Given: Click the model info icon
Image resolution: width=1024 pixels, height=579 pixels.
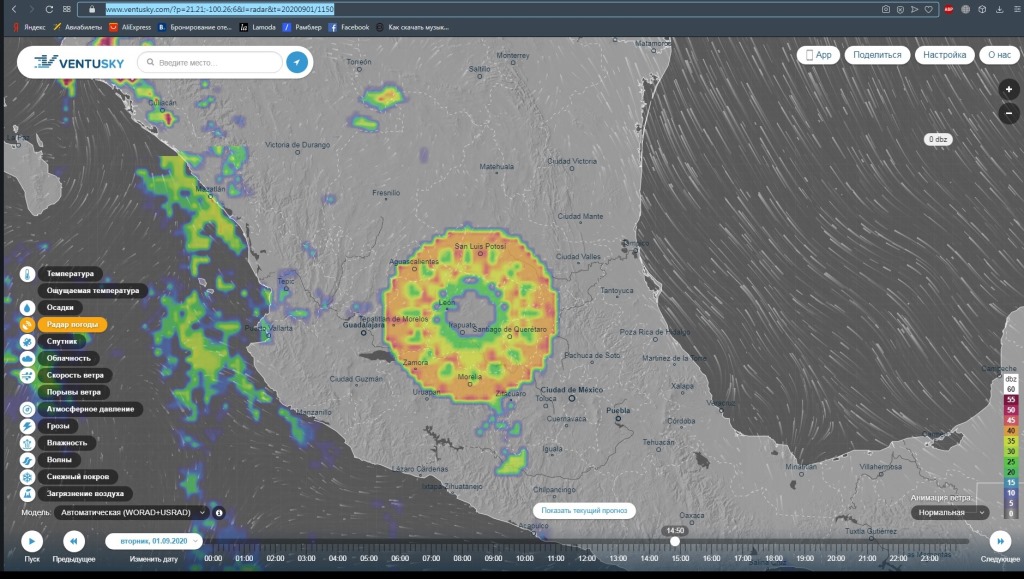Looking at the screenshot, I should (x=219, y=513).
